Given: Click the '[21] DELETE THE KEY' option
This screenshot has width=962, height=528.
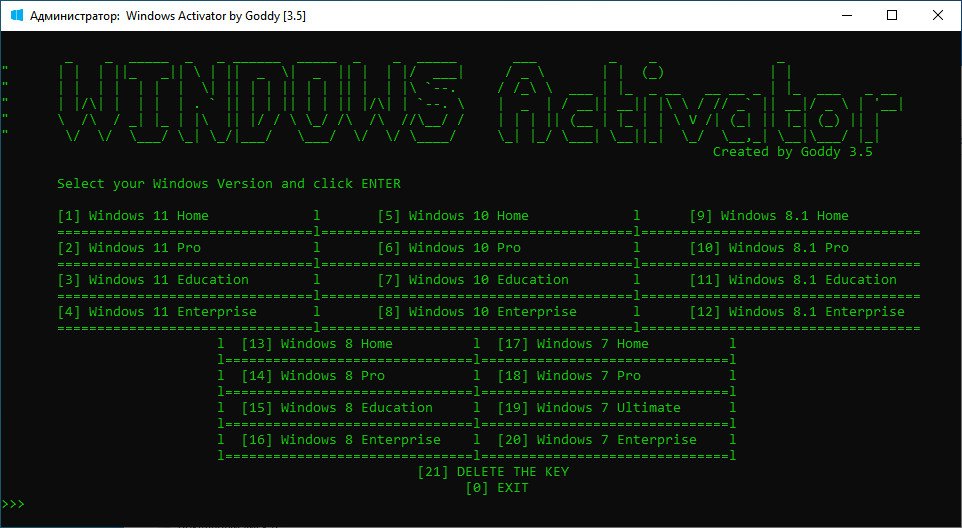Looking at the screenshot, I should point(493,472).
